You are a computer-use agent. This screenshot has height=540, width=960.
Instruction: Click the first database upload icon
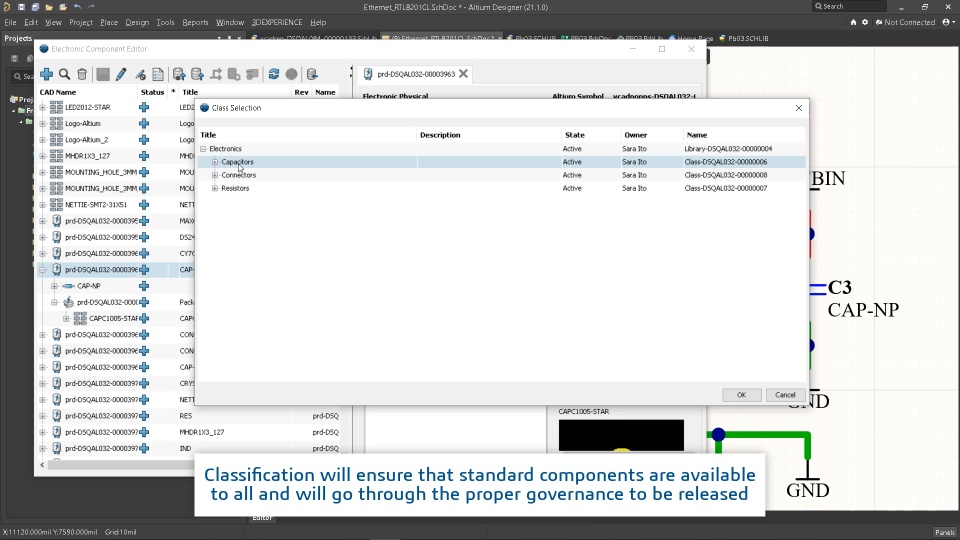point(179,74)
